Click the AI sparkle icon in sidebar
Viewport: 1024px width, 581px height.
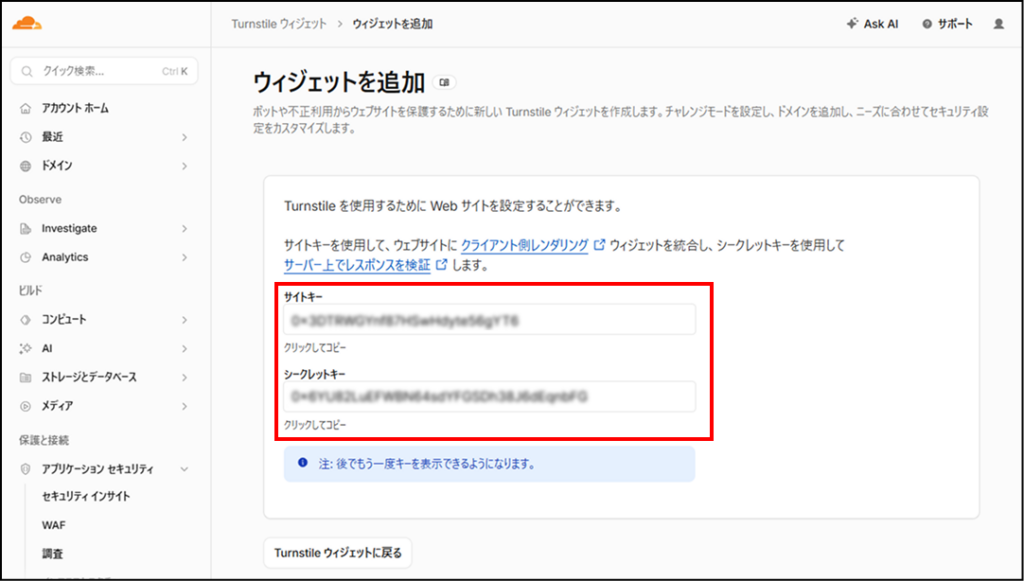(x=25, y=349)
